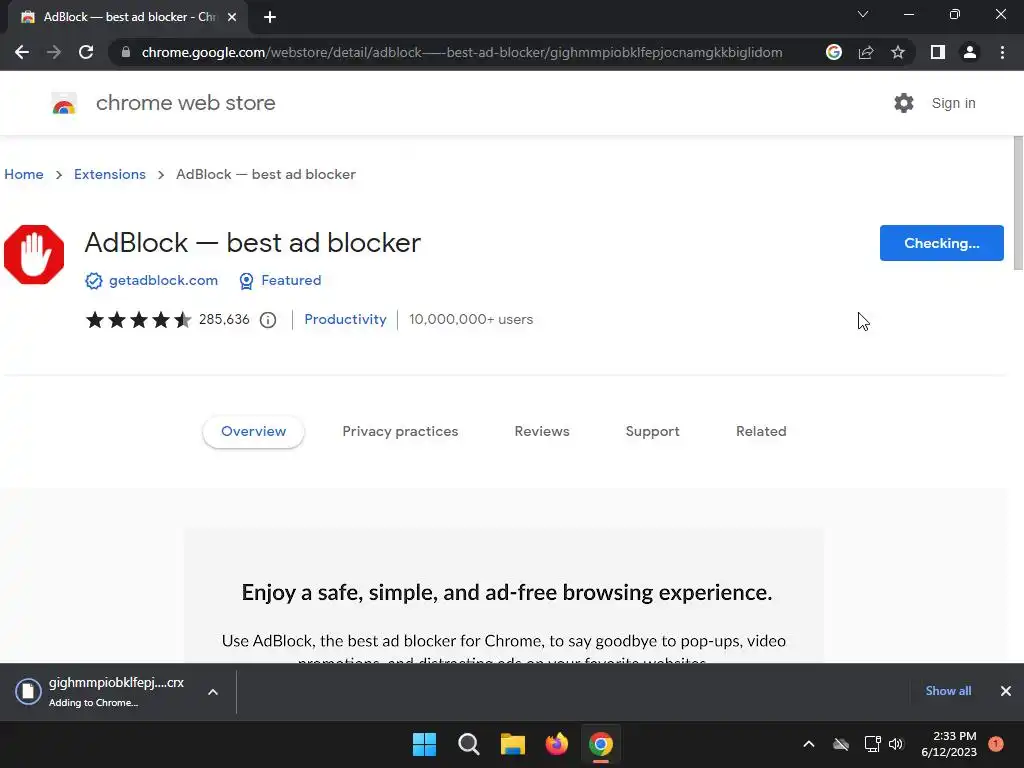The width and height of the screenshot is (1024, 768).
Task: Click the verified publisher badge icon
Action: point(93,281)
